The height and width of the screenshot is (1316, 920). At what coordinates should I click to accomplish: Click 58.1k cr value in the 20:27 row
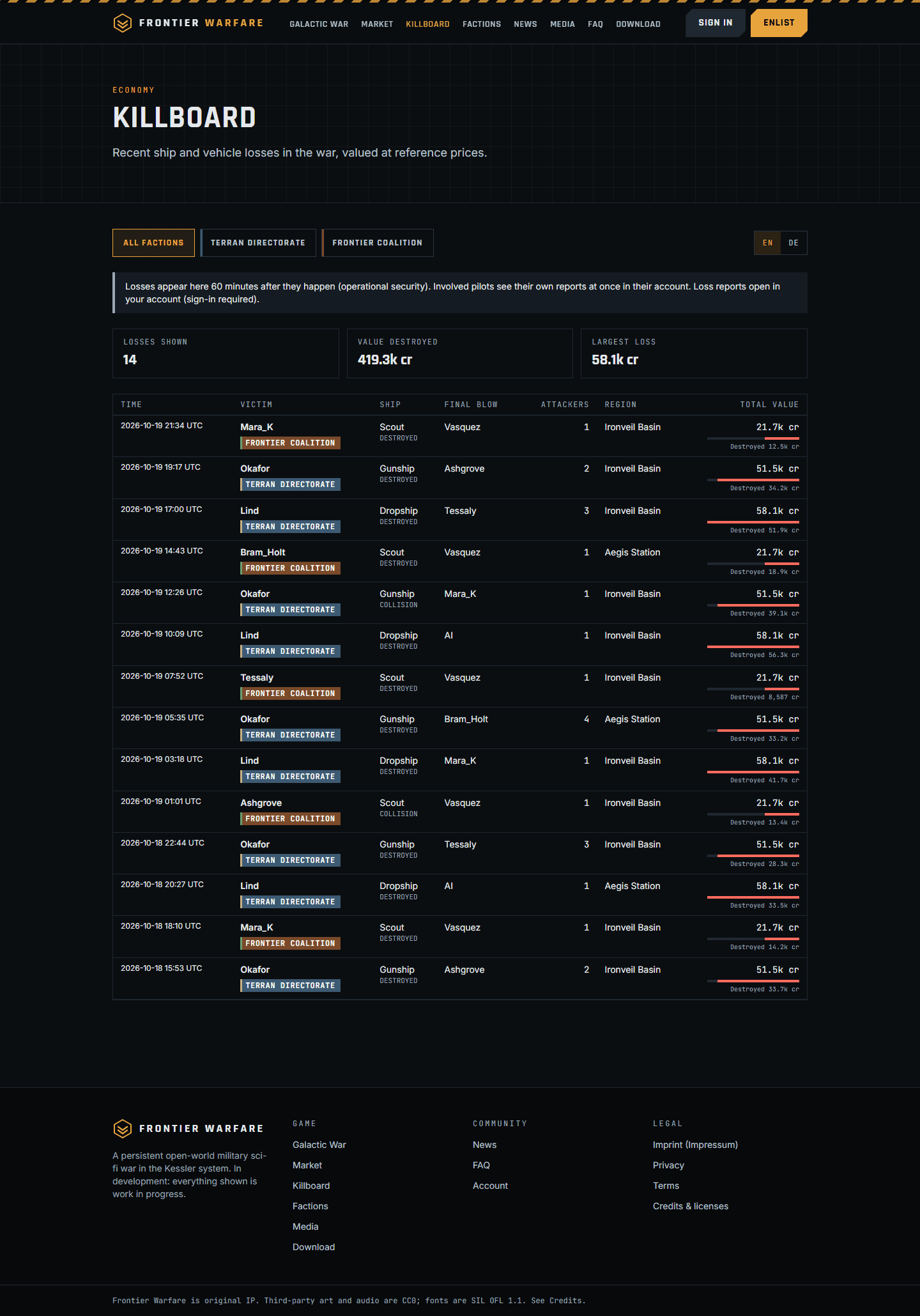[778, 886]
